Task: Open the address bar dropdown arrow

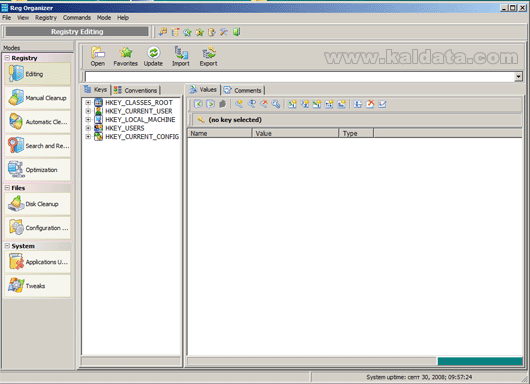Action: 518,77
